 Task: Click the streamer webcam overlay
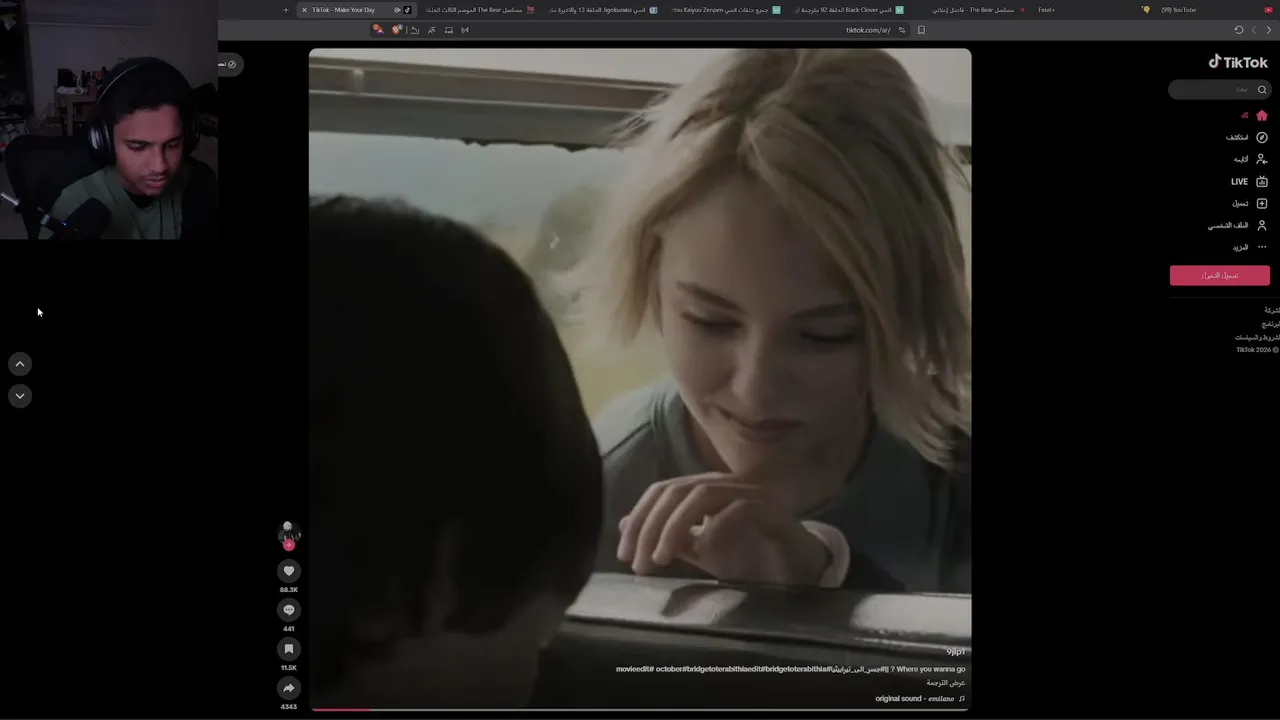click(109, 120)
